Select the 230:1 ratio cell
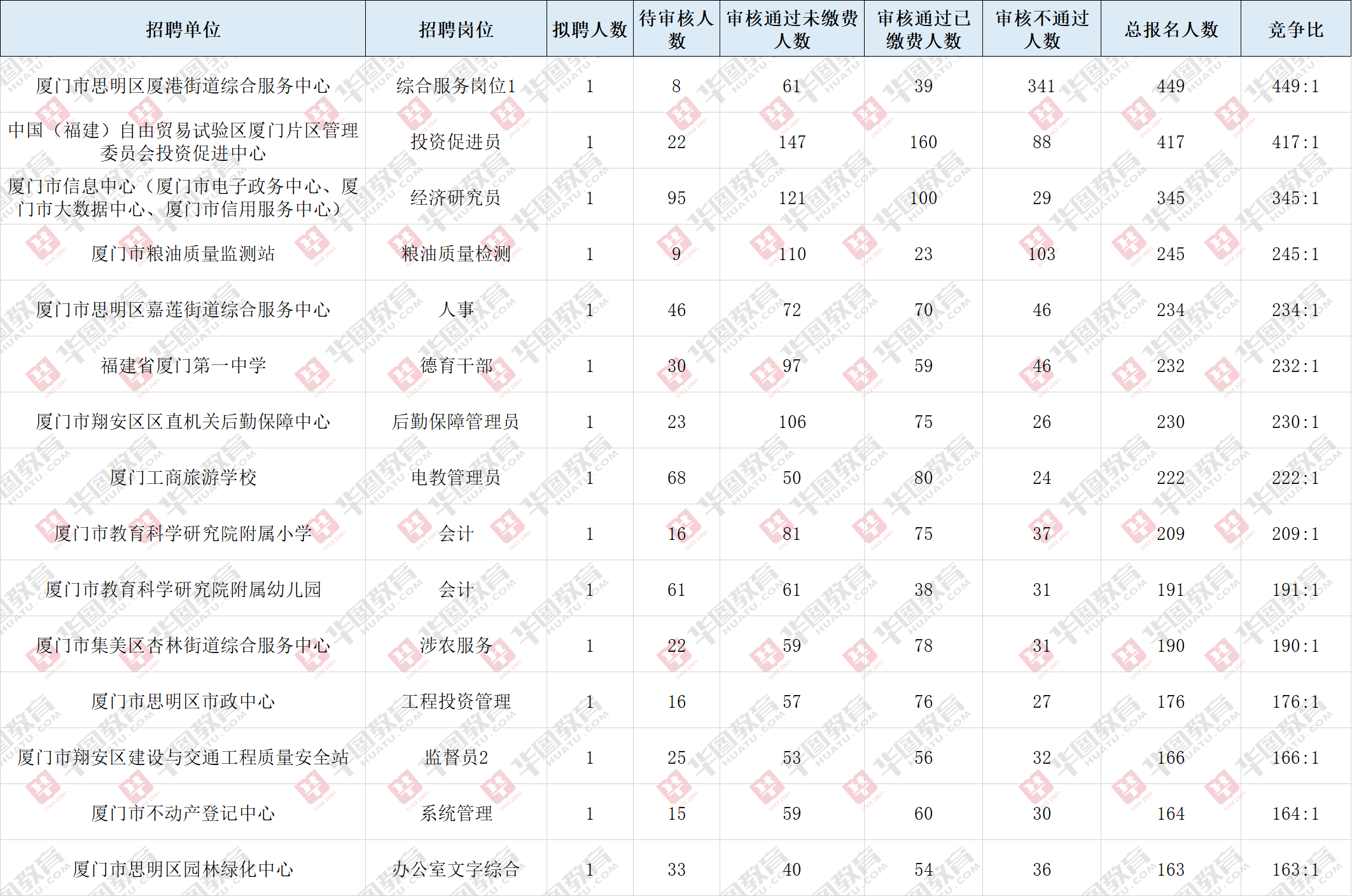The width and height of the screenshot is (1352, 896). pos(1296,420)
